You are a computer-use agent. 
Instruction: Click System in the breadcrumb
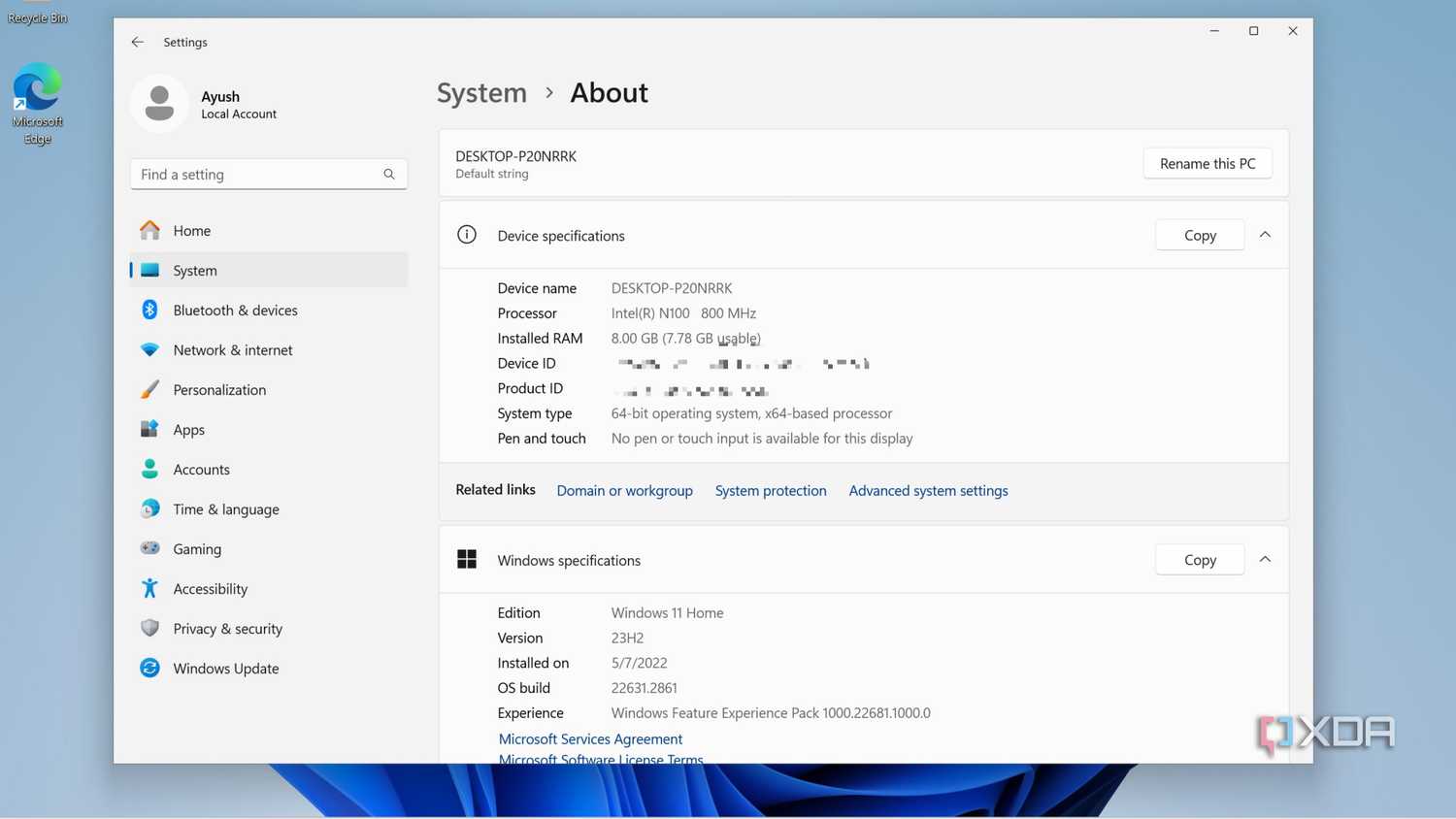click(x=481, y=92)
